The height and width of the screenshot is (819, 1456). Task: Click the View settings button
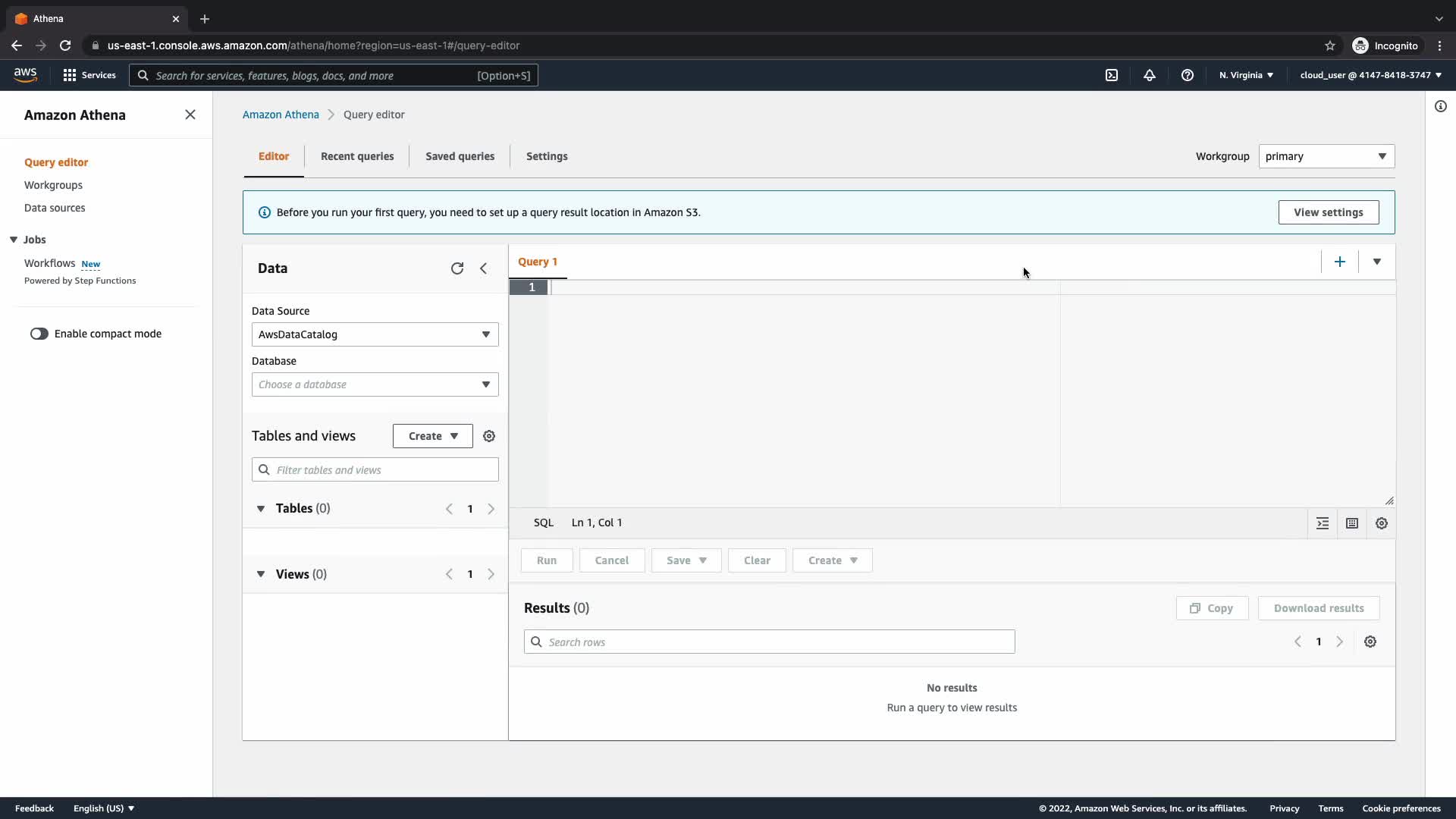(1328, 212)
